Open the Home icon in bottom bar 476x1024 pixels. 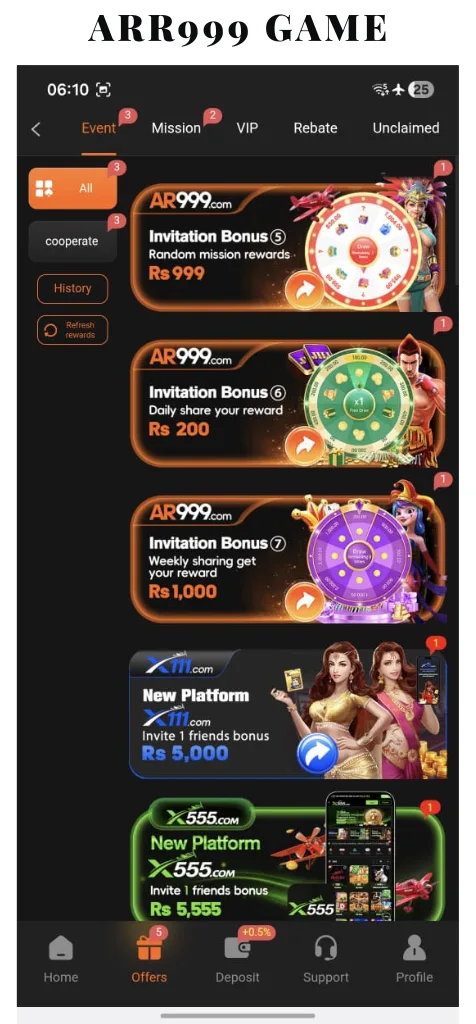pyautogui.click(x=61, y=948)
